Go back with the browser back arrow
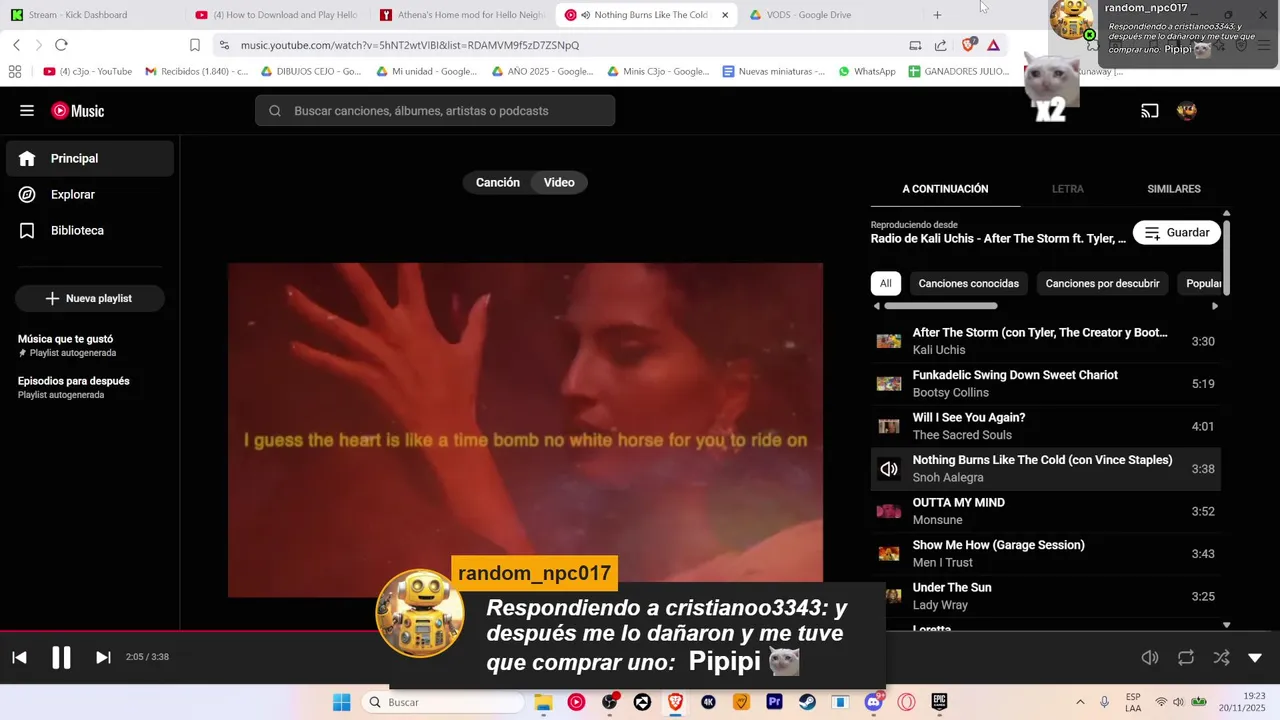The height and width of the screenshot is (720, 1280). (x=16, y=45)
